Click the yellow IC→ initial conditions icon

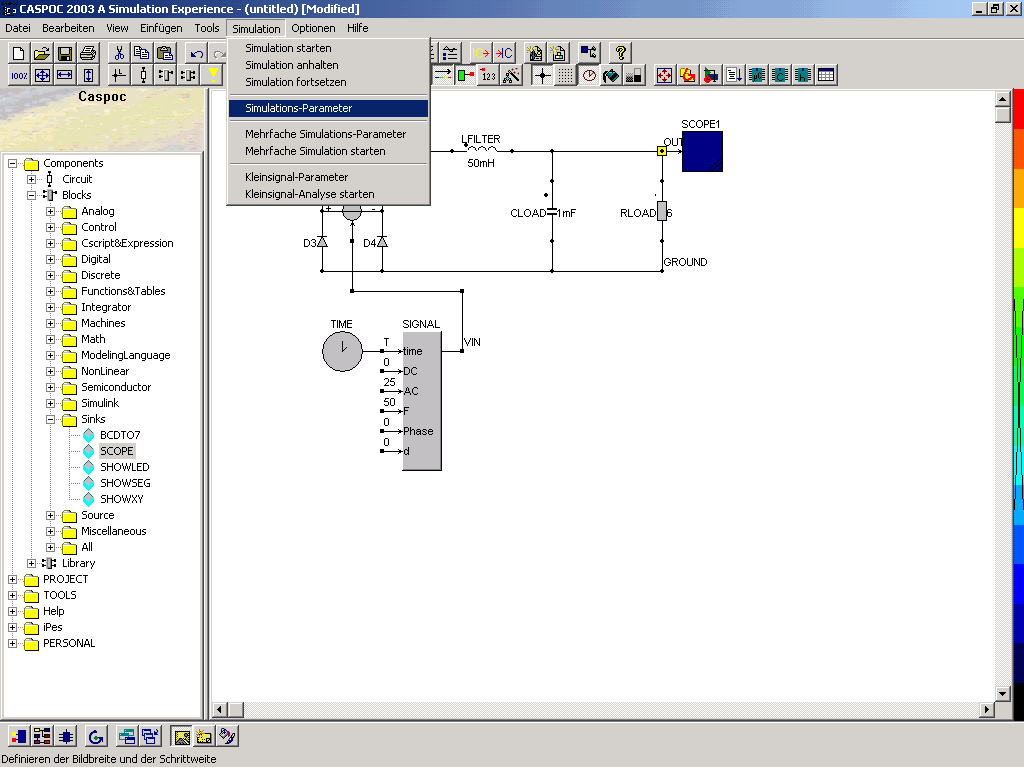click(x=481, y=53)
